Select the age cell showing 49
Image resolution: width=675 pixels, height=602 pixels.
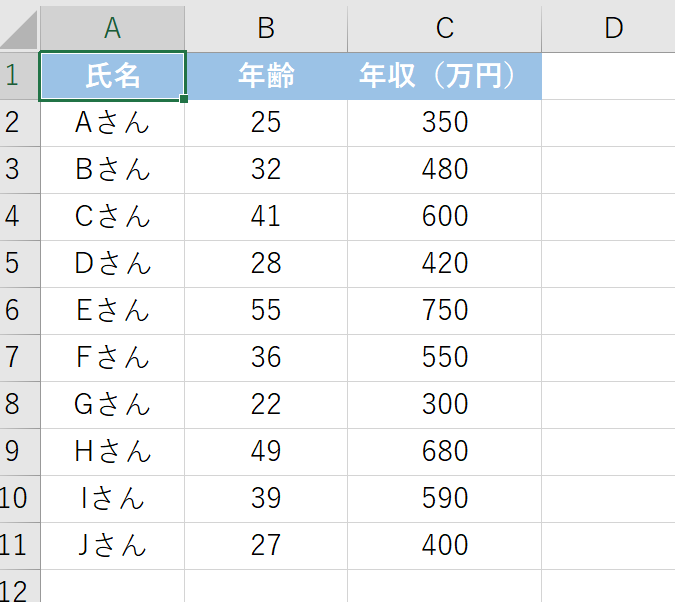point(266,452)
